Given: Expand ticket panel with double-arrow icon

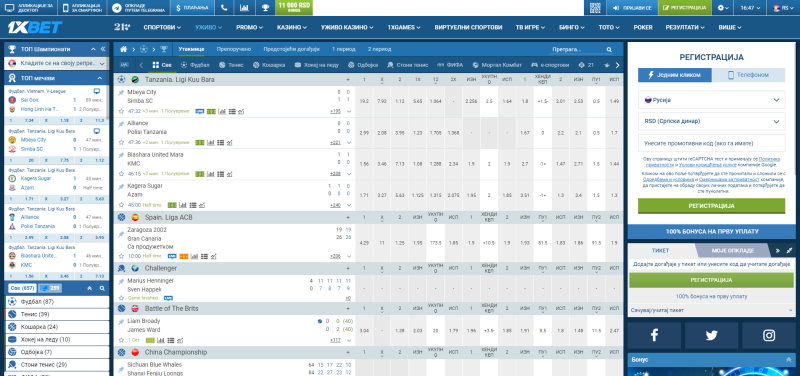Looking at the screenshot, I should [778, 250].
